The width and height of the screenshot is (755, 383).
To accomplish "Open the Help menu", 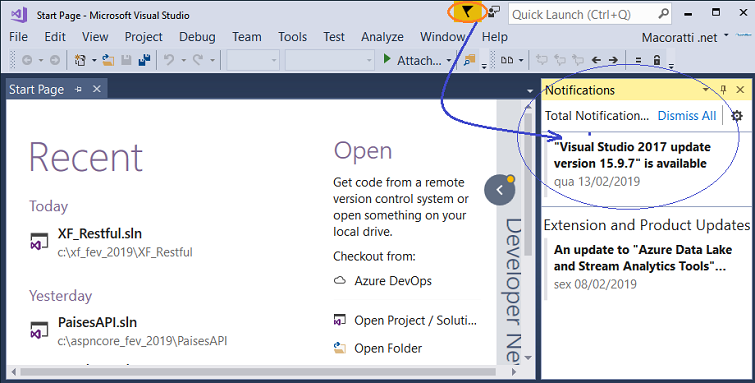I will [495, 37].
